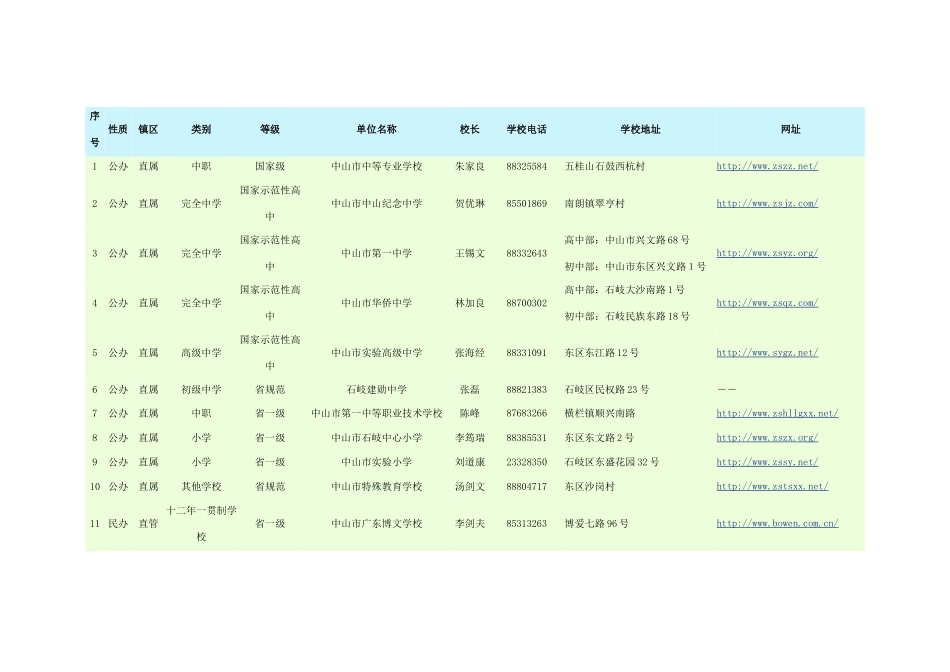Select phone number 88700302
This screenshot has width=950, height=672.
526,303
